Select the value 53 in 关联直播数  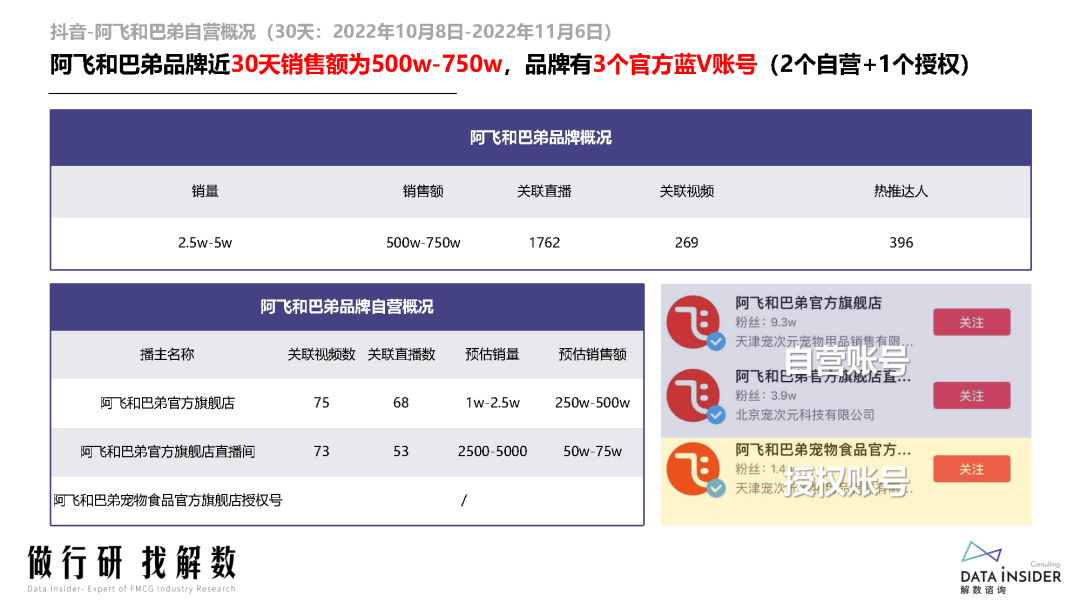coord(401,452)
